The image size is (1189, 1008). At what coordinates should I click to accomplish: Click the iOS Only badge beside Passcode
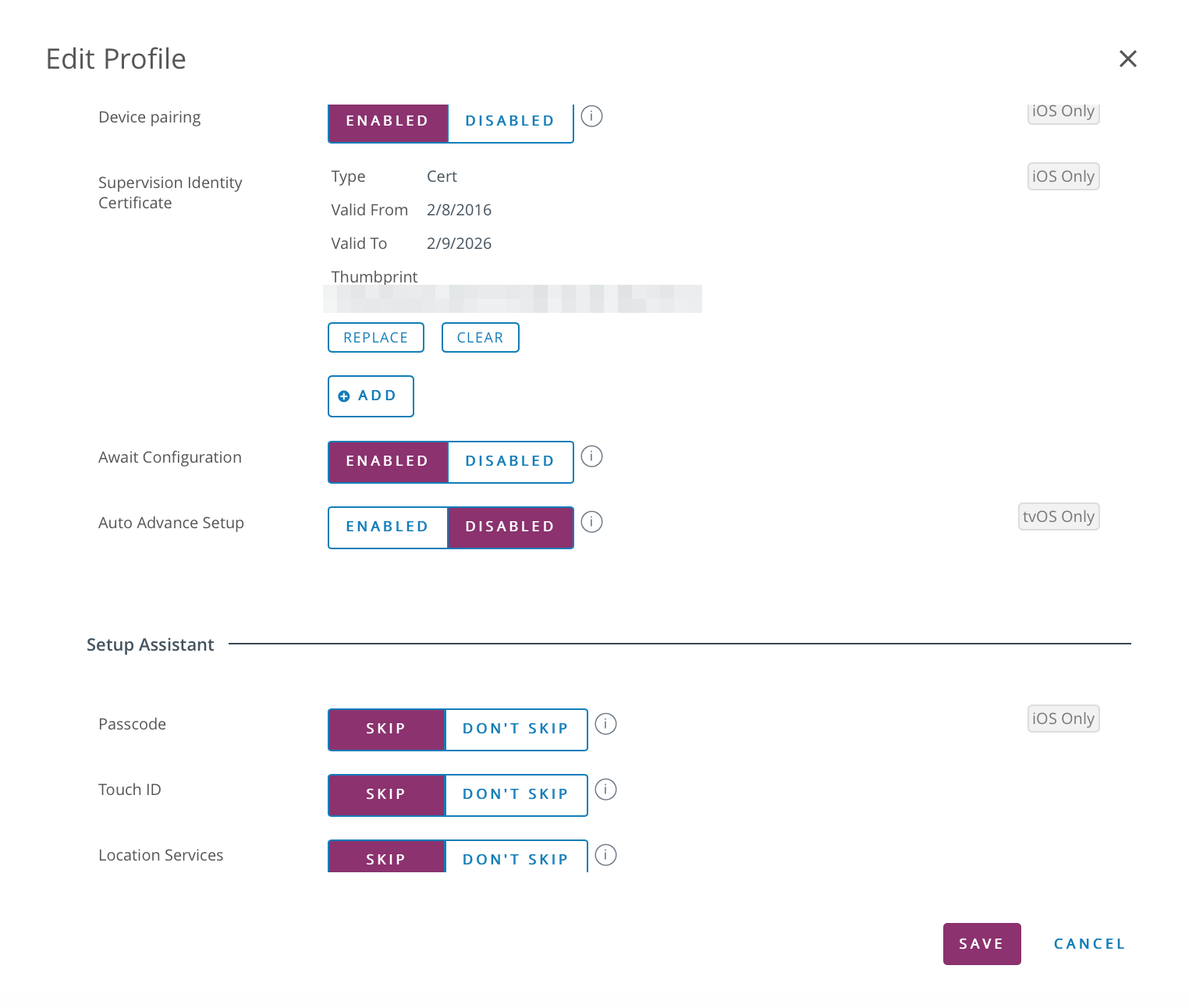point(1063,719)
